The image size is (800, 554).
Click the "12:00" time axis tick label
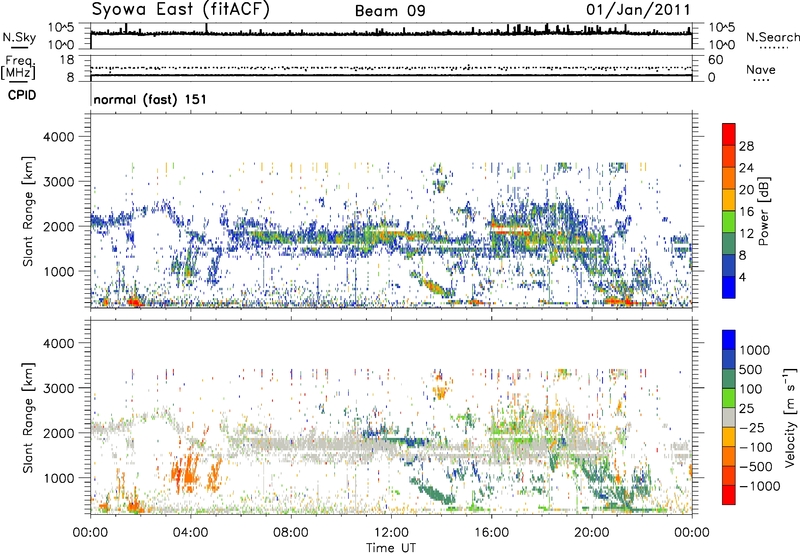[391, 533]
